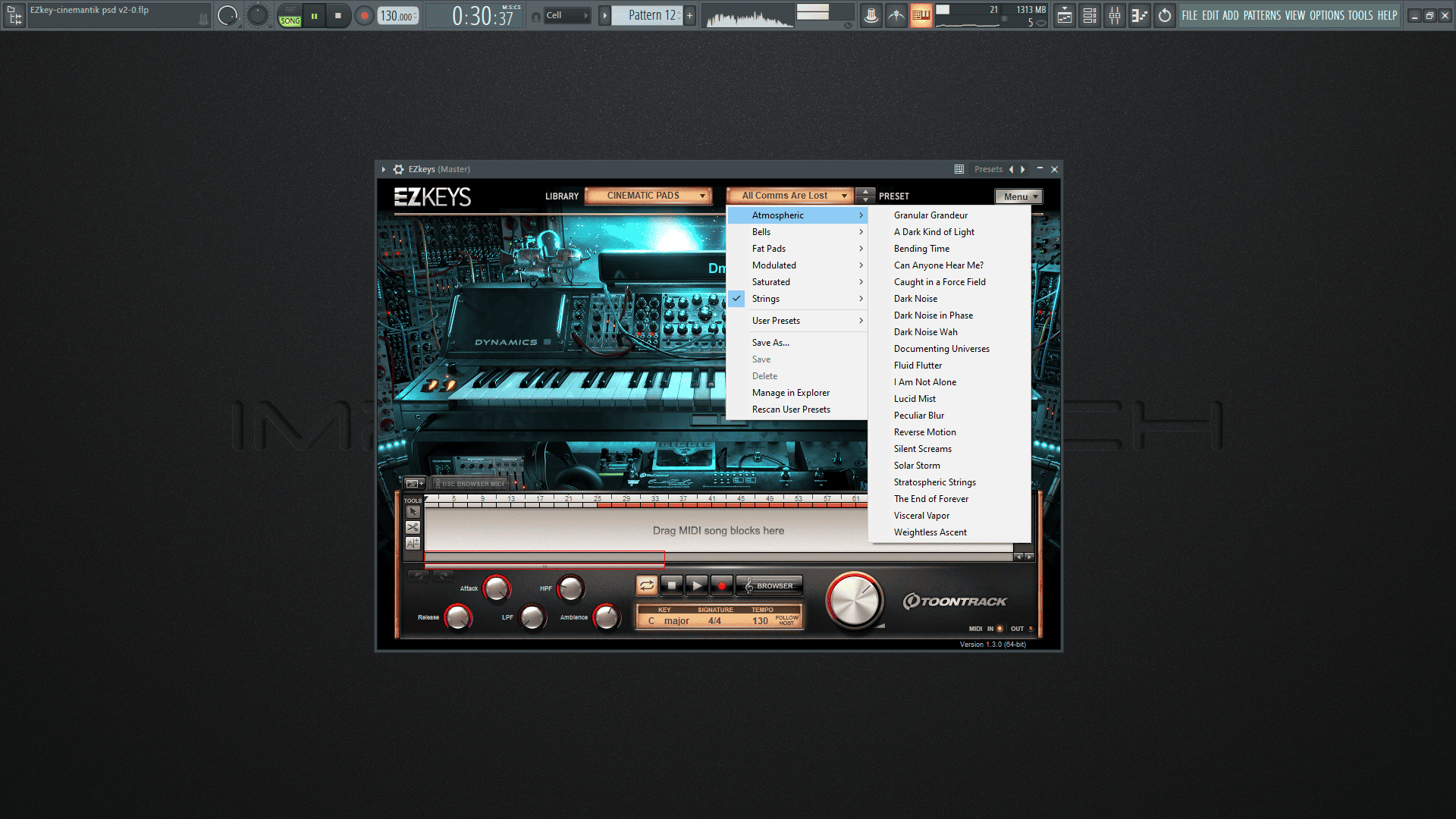Screen dimensions: 1456x819
Task: Click the EZkeys redo arrow button
Action: pyautogui.click(x=443, y=576)
